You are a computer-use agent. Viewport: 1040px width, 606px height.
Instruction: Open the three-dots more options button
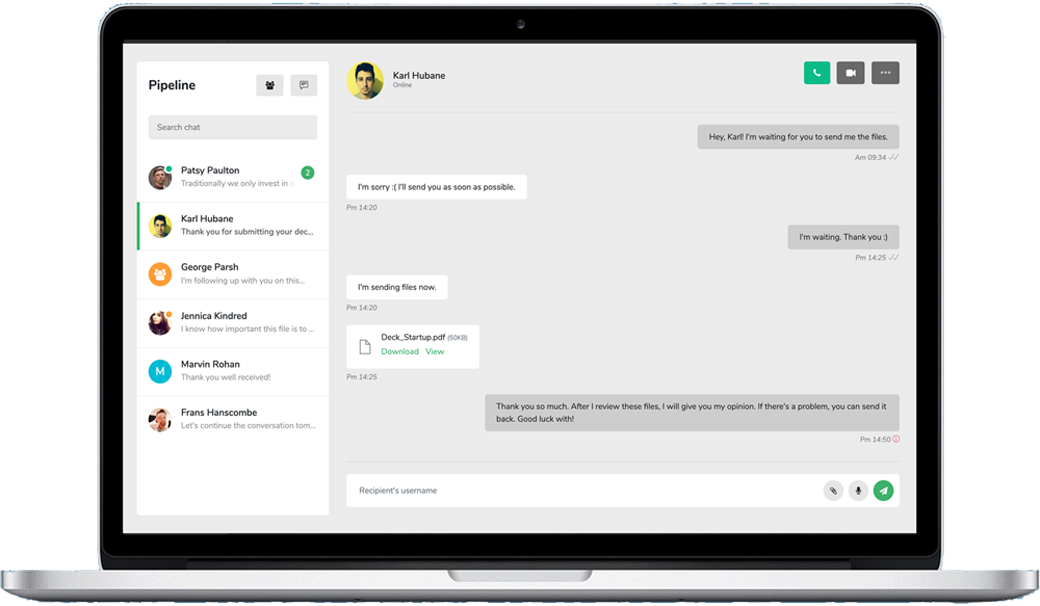pos(885,73)
